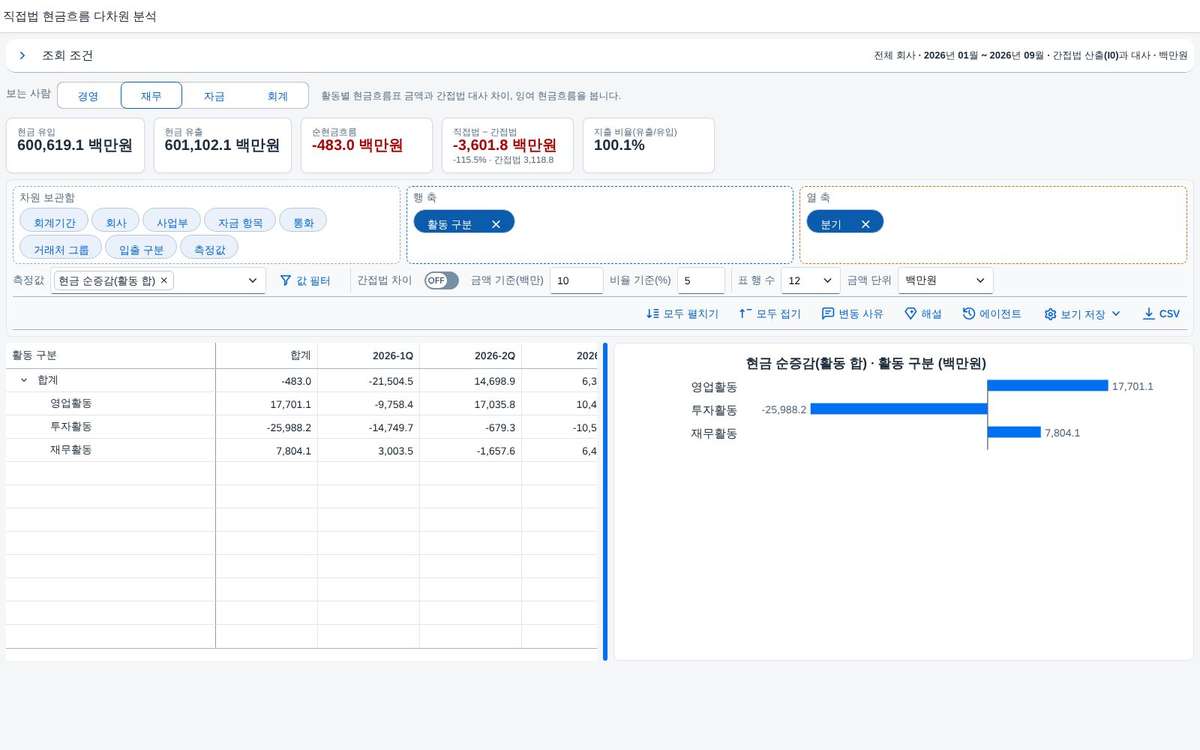Click the 3,003.5 table cell
The image size is (1200, 750).
[369, 450]
